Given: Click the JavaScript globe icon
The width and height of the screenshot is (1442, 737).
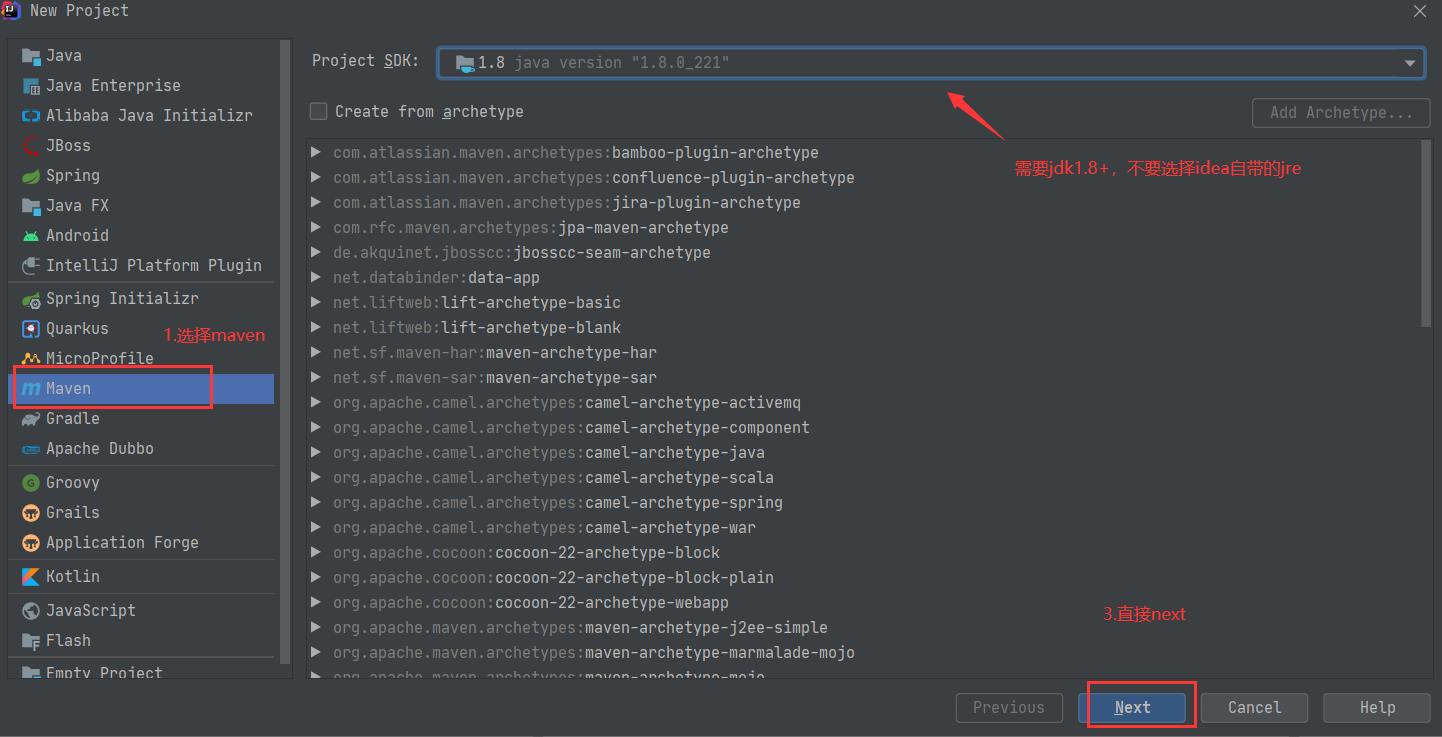Looking at the screenshot, I should tap(30, 611).
